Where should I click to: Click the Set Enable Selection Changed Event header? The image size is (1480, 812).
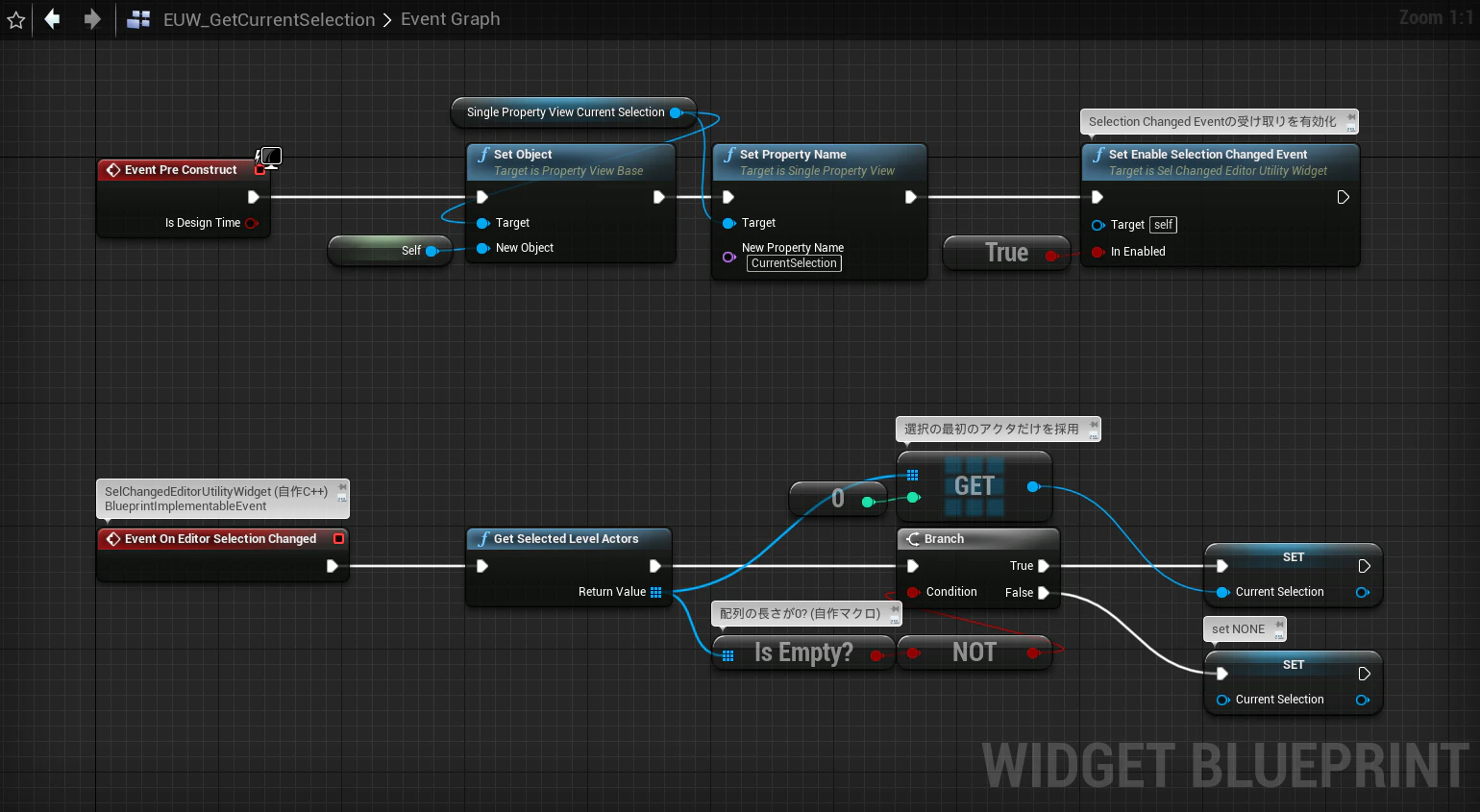coord(1221,161)
